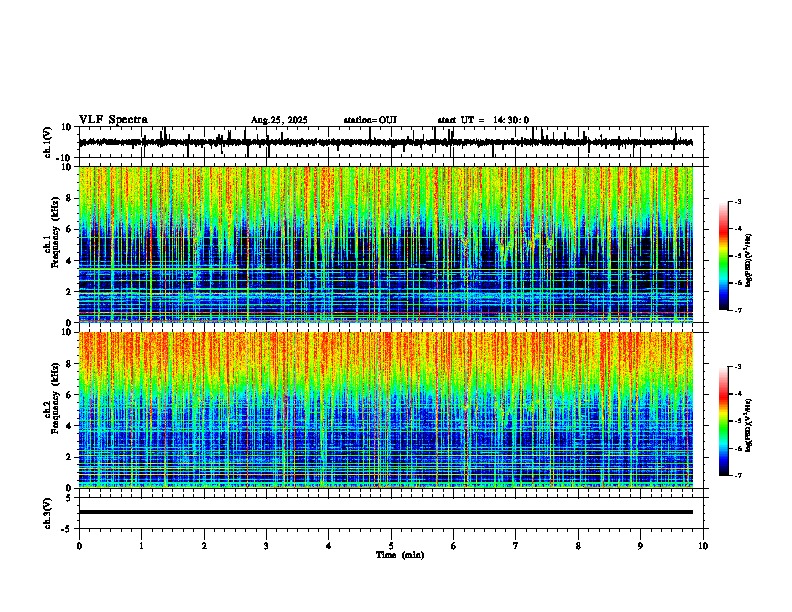Click the "VLF Spectra" plot title

tap(113, 120)
